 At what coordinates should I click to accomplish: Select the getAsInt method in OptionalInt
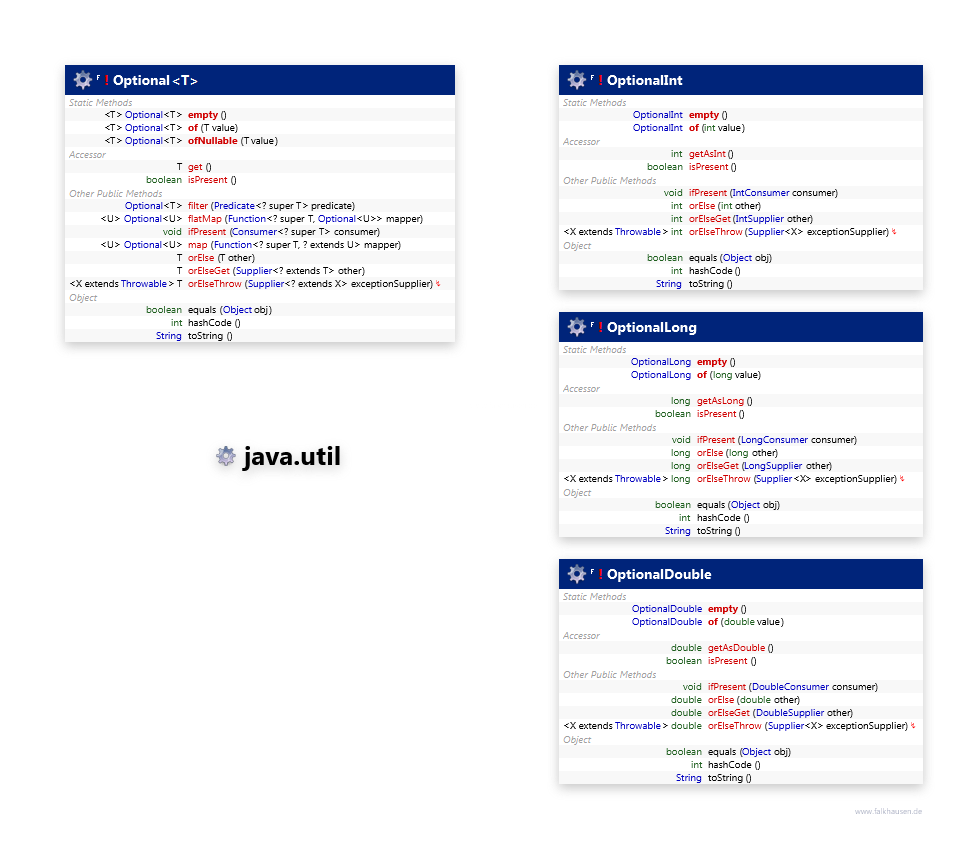tap(707, 154)
